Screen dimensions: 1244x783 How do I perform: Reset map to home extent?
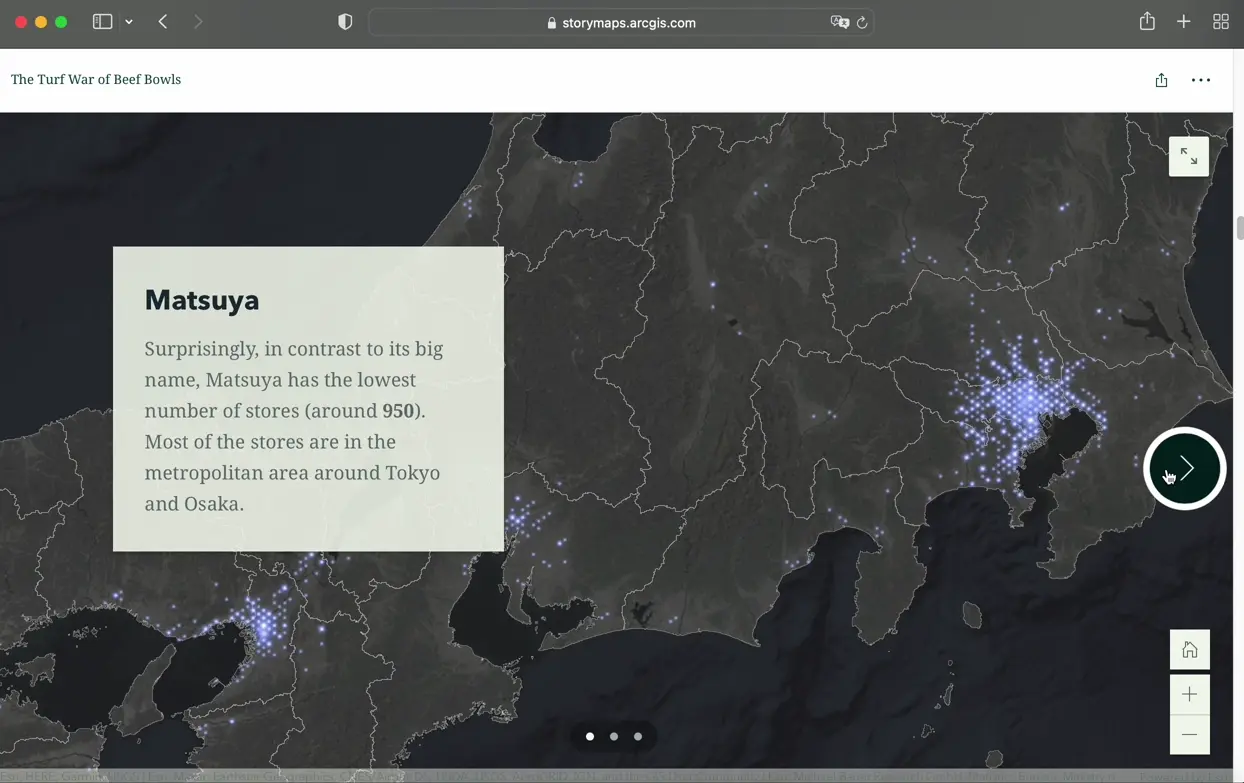click(x=1190, y=650)
